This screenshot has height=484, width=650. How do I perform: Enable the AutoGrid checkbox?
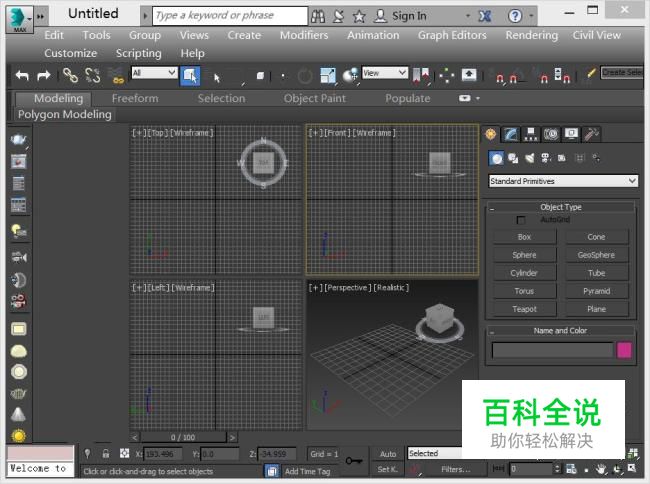pos(521,219)
